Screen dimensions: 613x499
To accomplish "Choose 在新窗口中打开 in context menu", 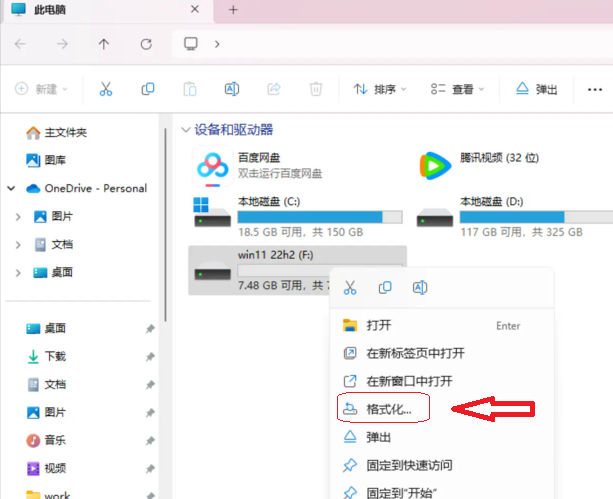I will pyautogui.click(x=442, y=381).
